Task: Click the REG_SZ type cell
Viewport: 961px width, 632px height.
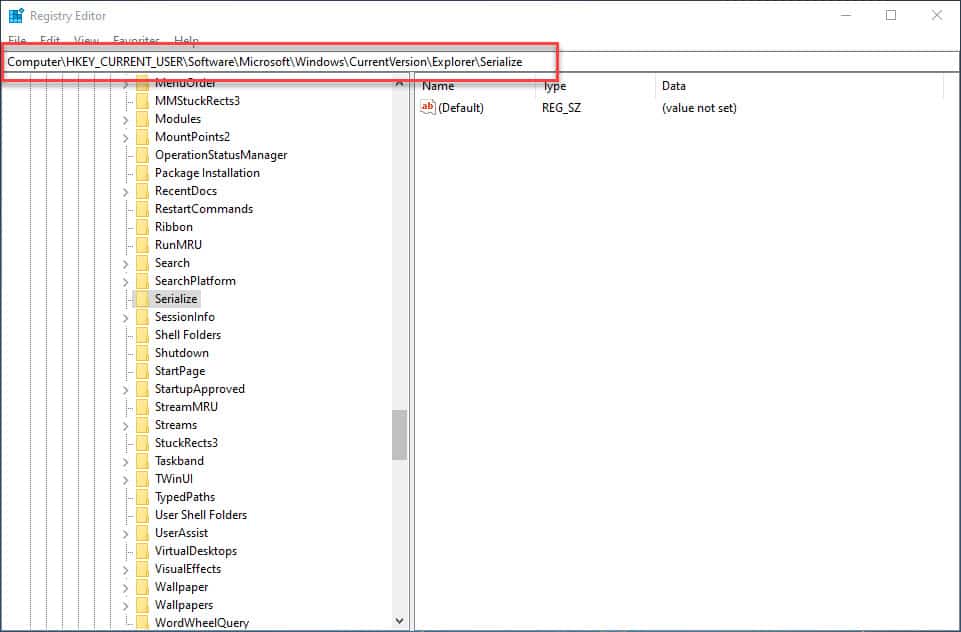Action: pos(561,108)
